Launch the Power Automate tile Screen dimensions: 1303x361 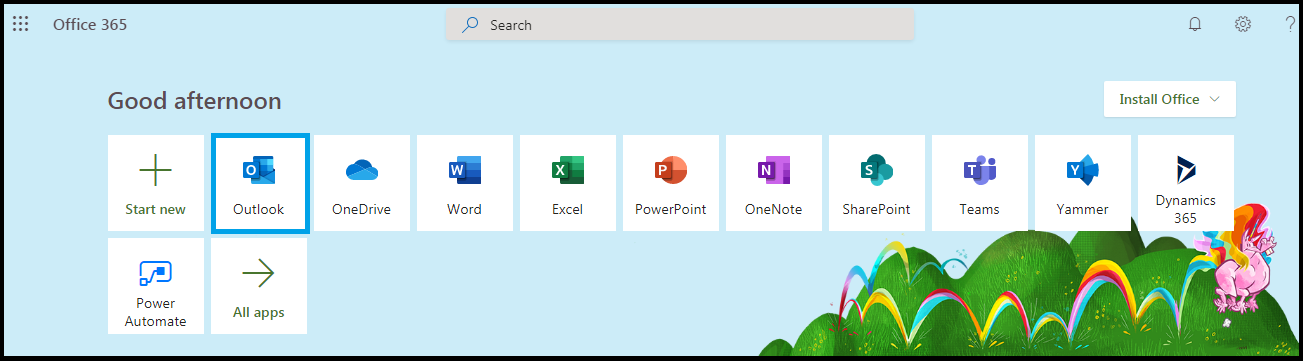(x=156, y=286)
